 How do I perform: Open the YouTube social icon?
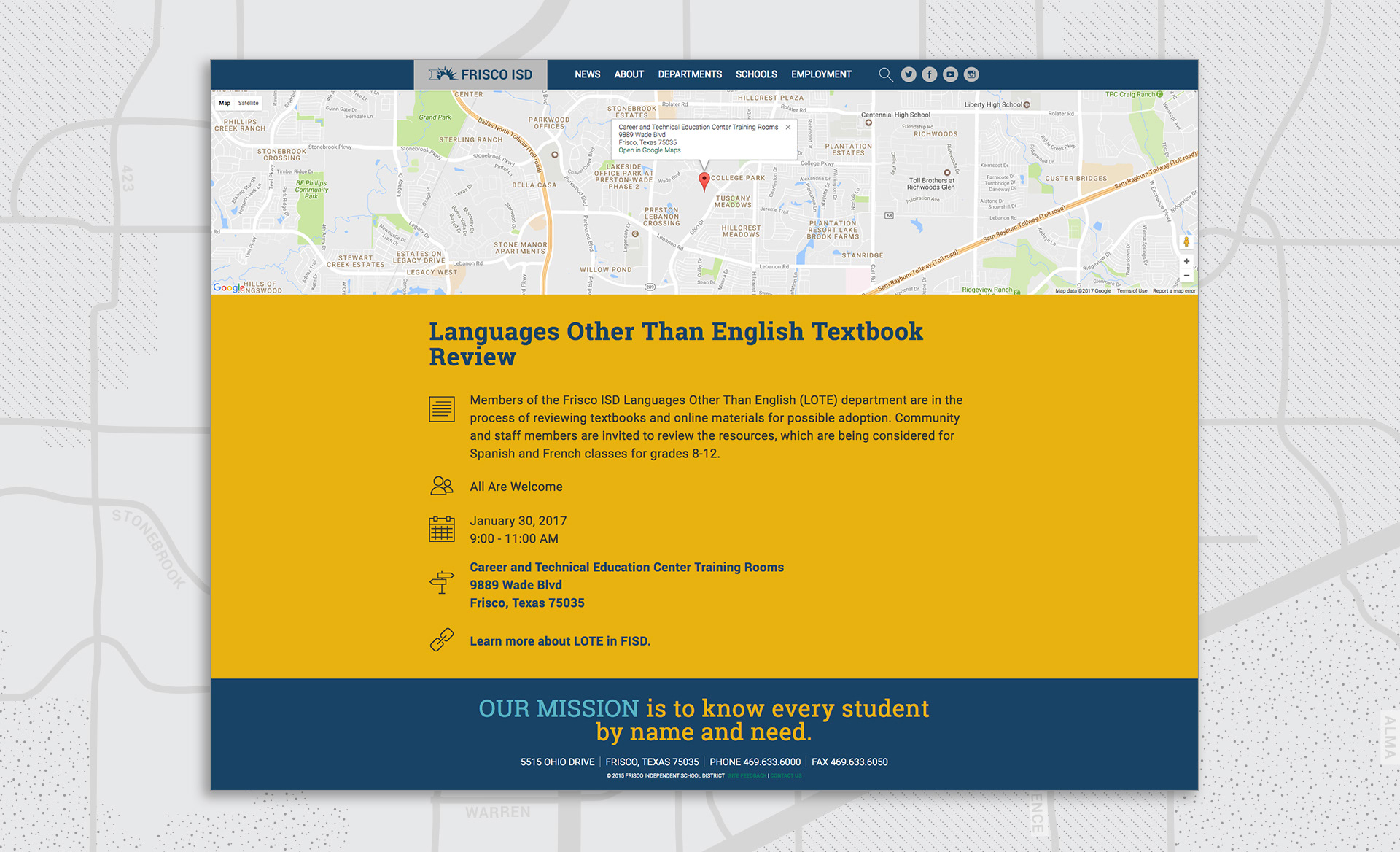pos(950,74)
